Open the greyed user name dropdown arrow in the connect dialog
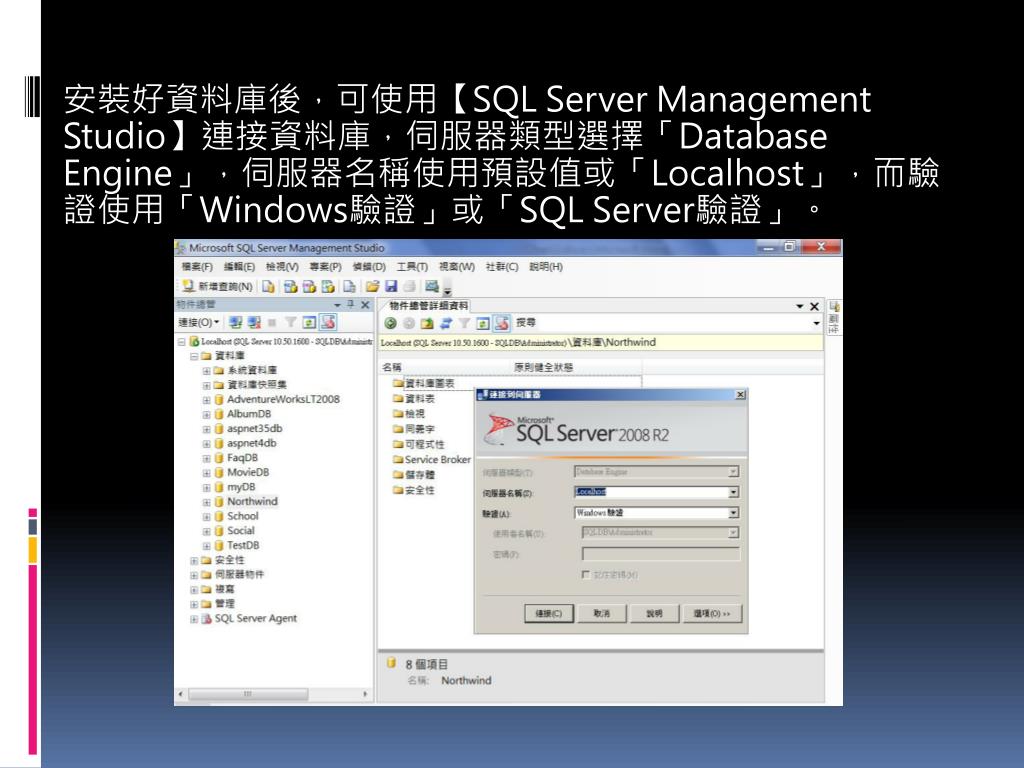The image size is (1024, 768). click(733, 533)
